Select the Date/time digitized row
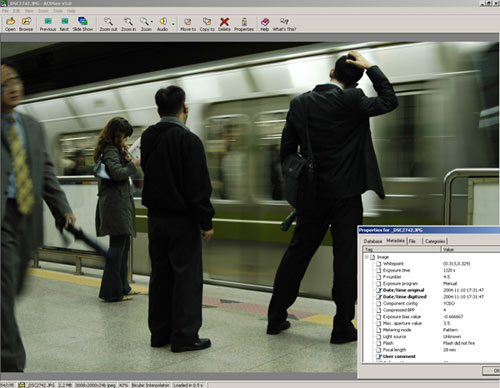This screenshot has width=500, height=388. pyautogui.click(x=437, y=297)
